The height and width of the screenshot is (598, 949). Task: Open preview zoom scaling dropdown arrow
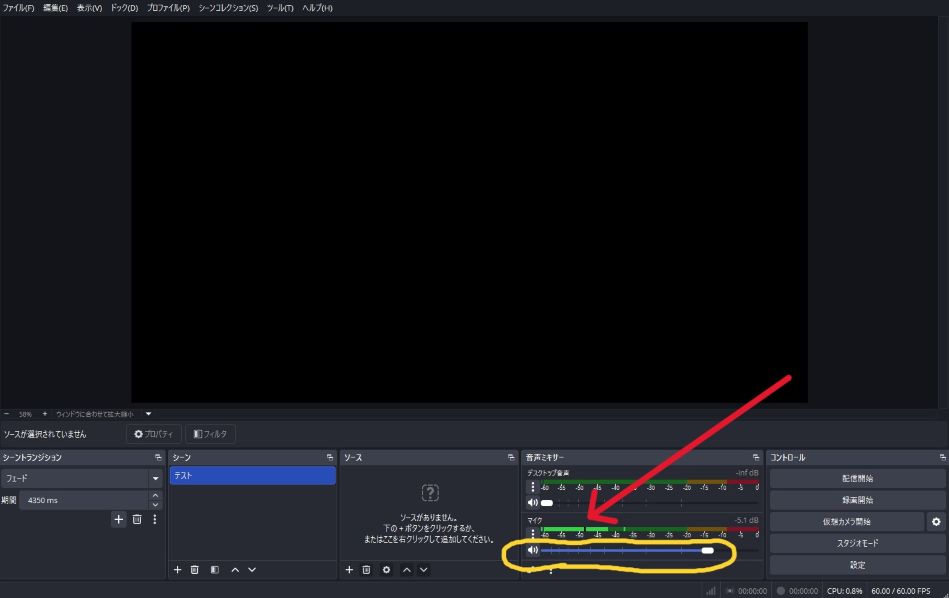coord(149,413)
